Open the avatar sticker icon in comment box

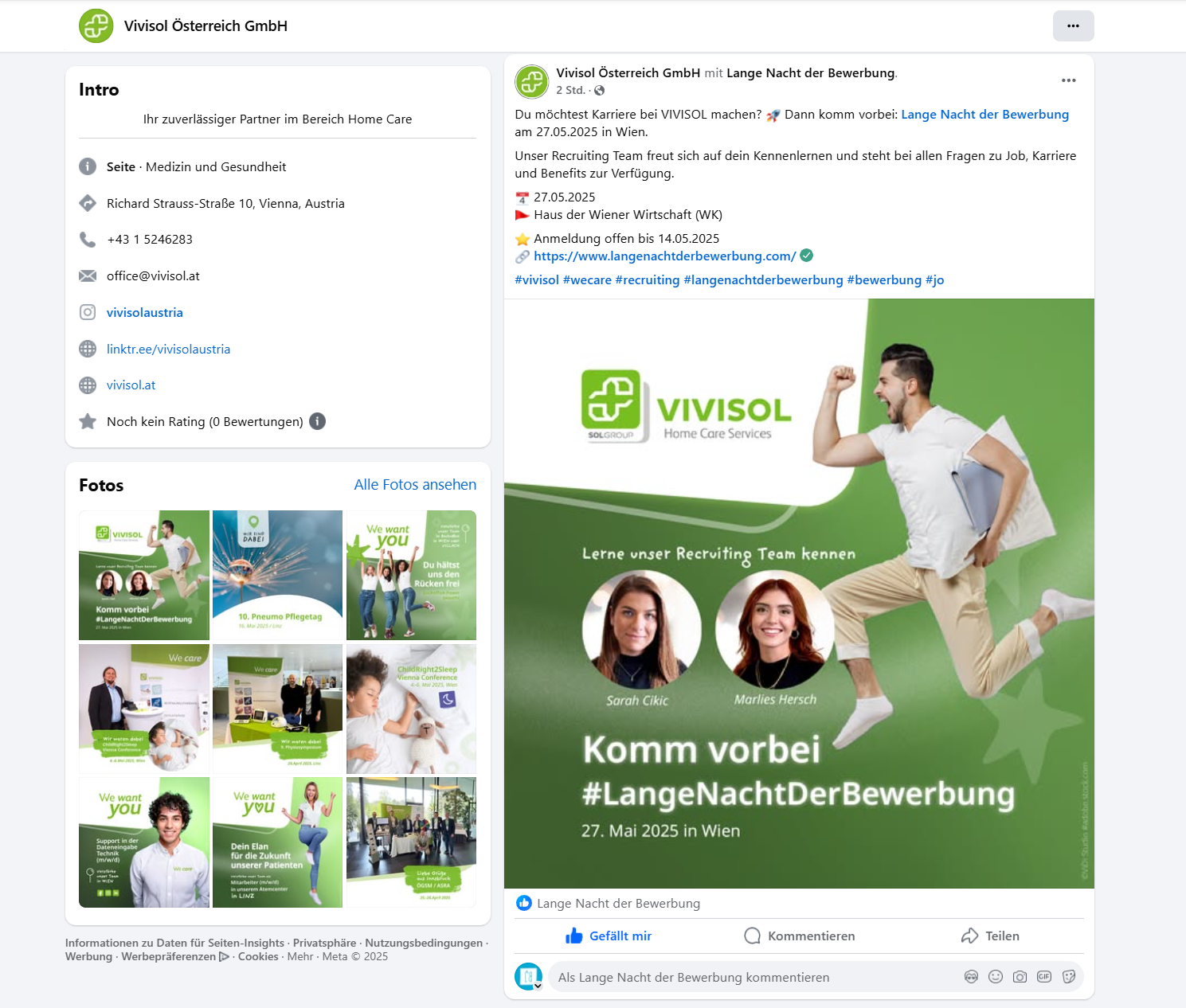pyautogui.click(x=971, y=977)
